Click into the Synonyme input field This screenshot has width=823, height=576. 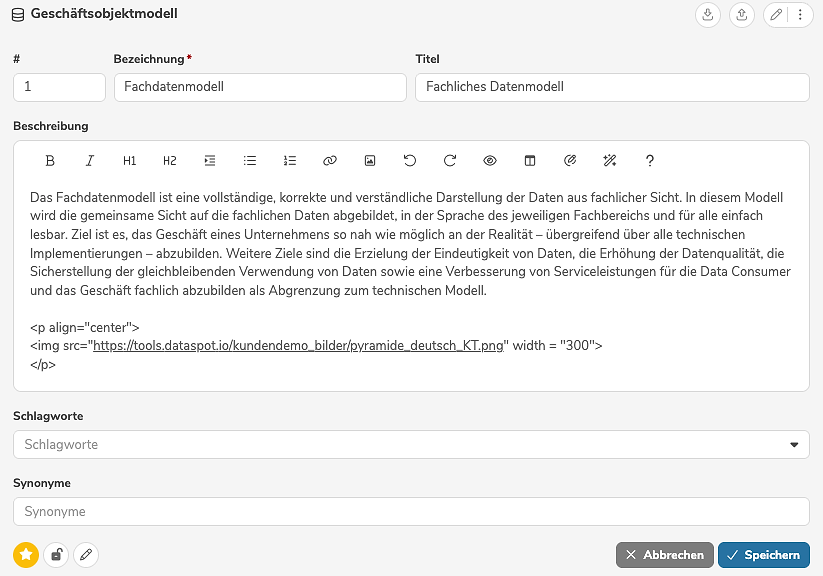(411, 511)
